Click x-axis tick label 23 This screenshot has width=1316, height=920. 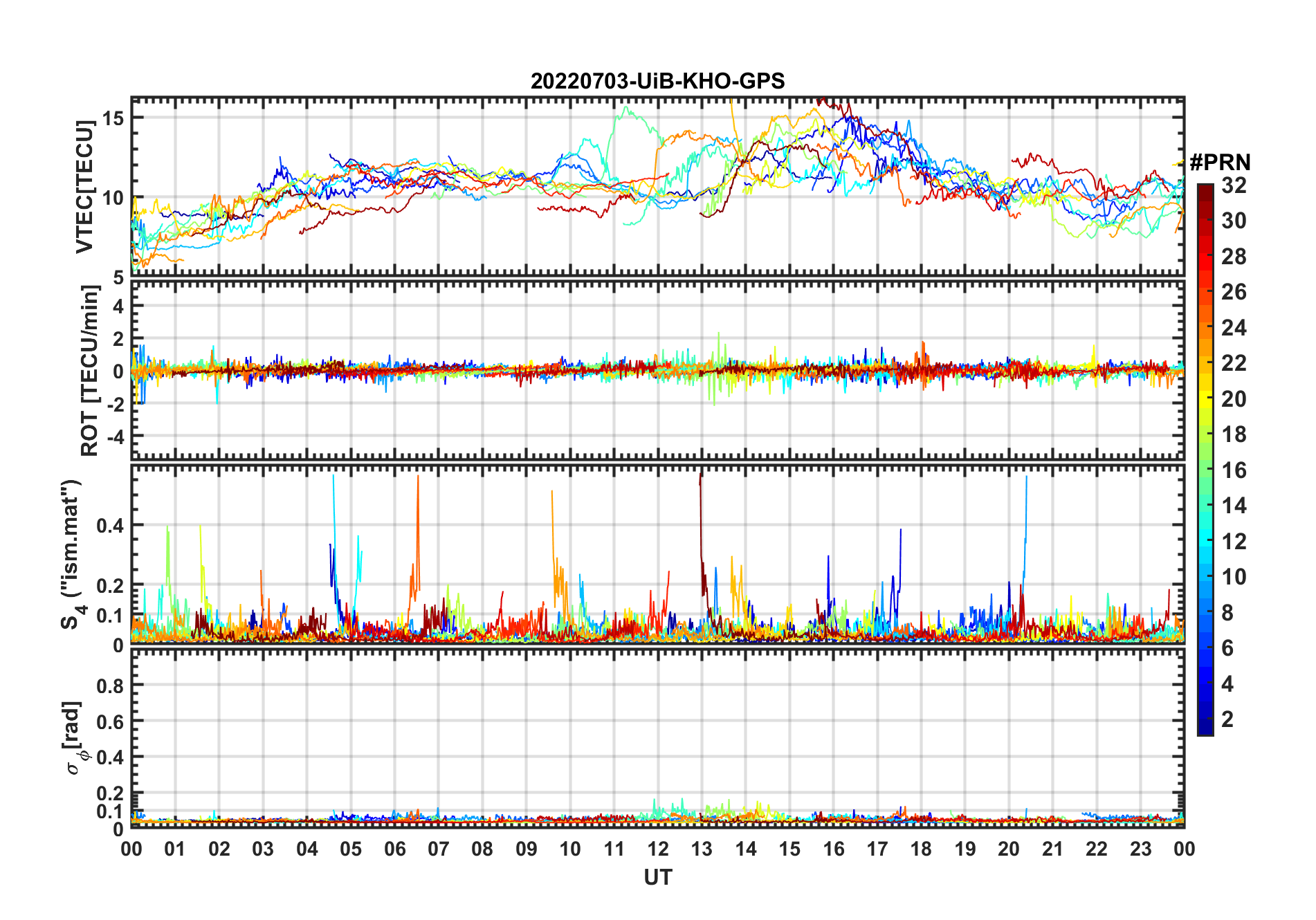point(1140,849)
